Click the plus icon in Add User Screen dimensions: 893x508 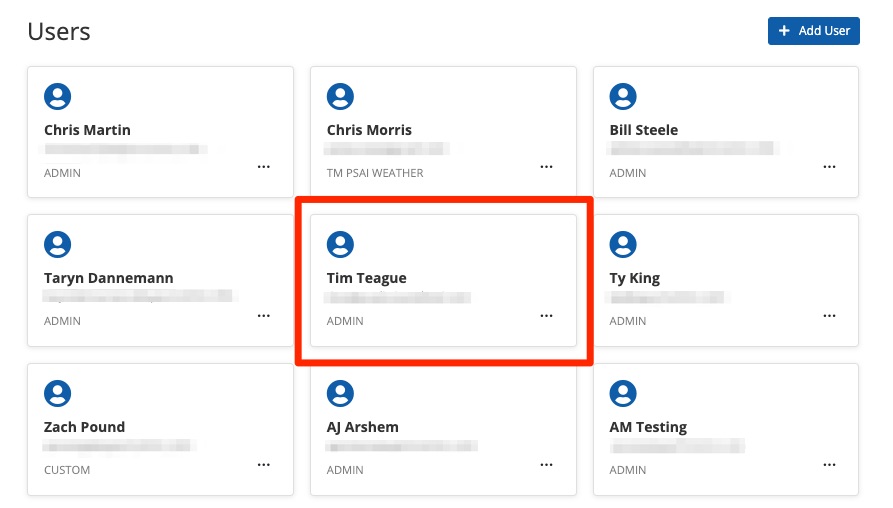[x=784, y=31]
